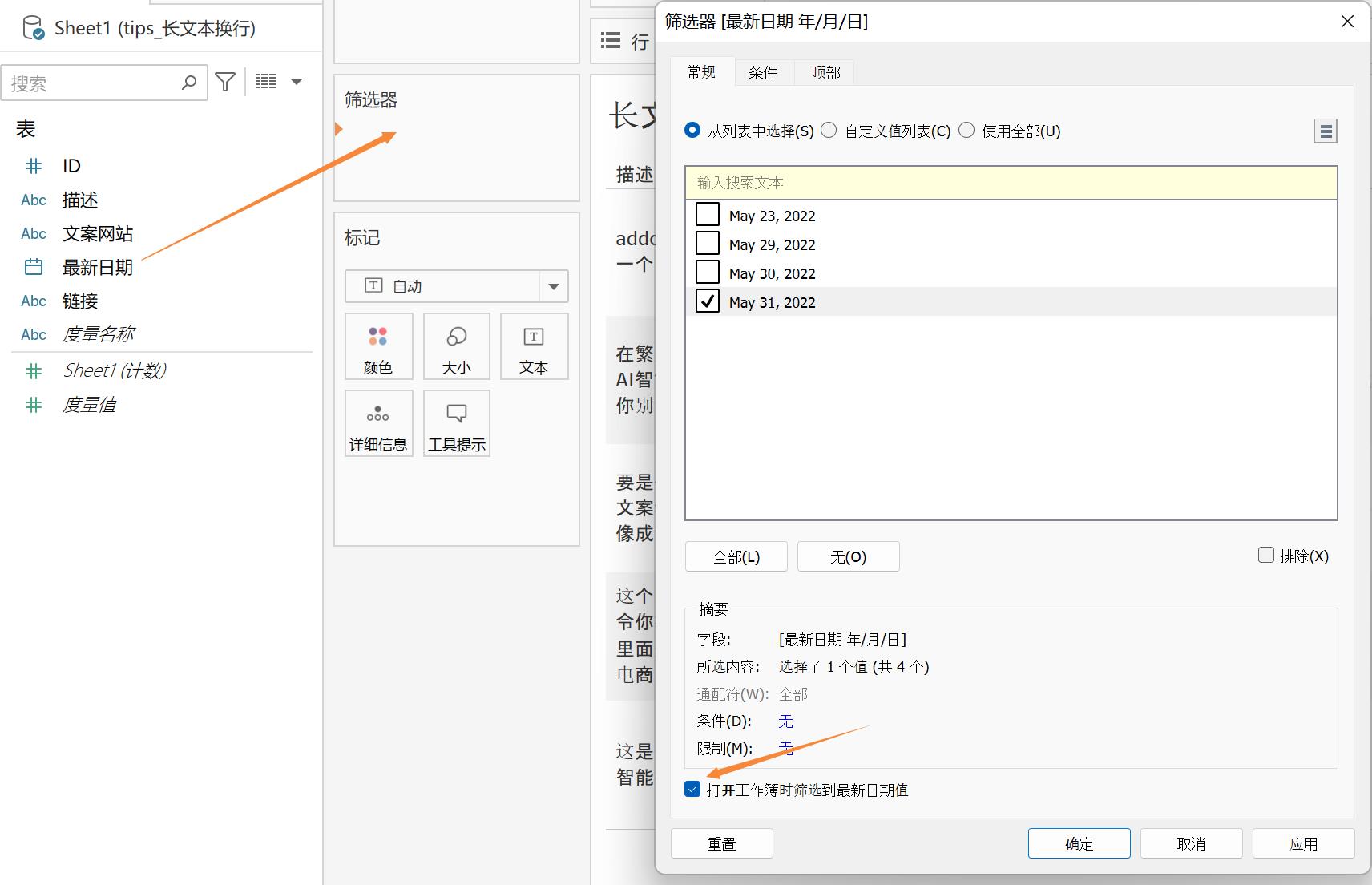Open the data pane view dropdown arrow
Viewport: 1372px width, 885px height.
click(297, 81)
